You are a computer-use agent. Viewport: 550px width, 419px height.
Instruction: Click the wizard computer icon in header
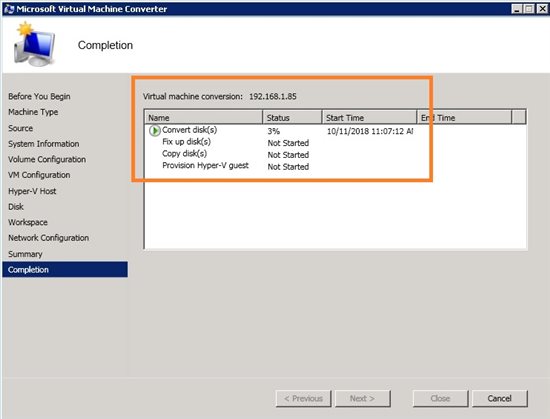pos(34,45)
